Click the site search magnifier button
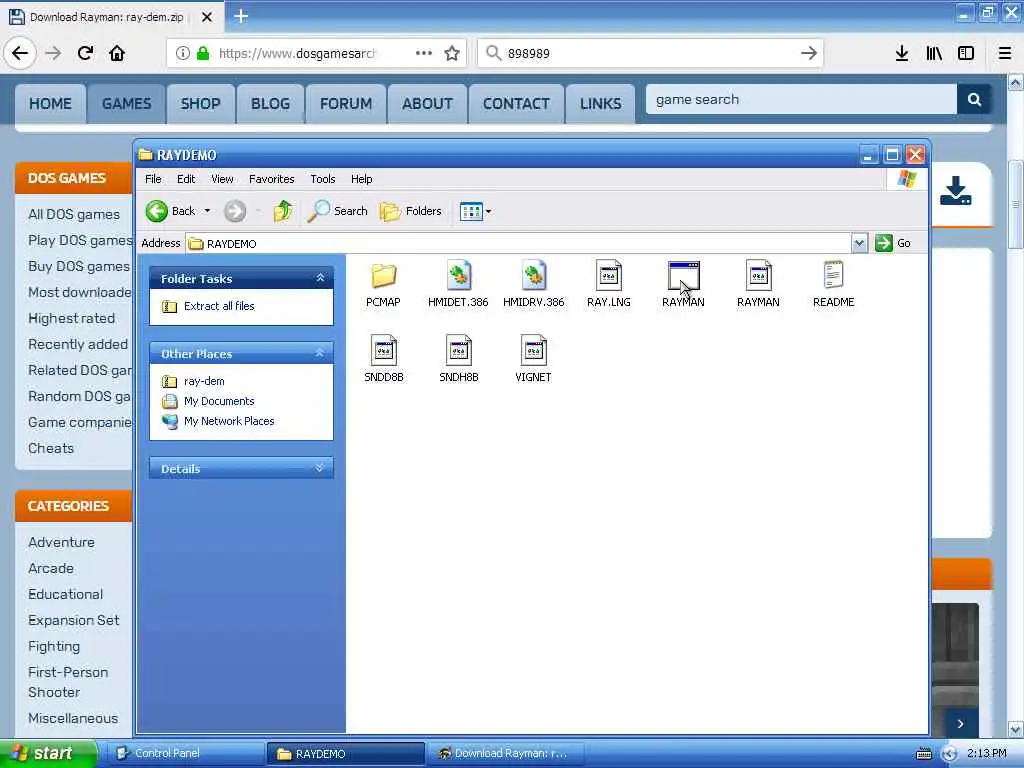The height and width of the screenshot is (768, 1024). coord(974,99)
